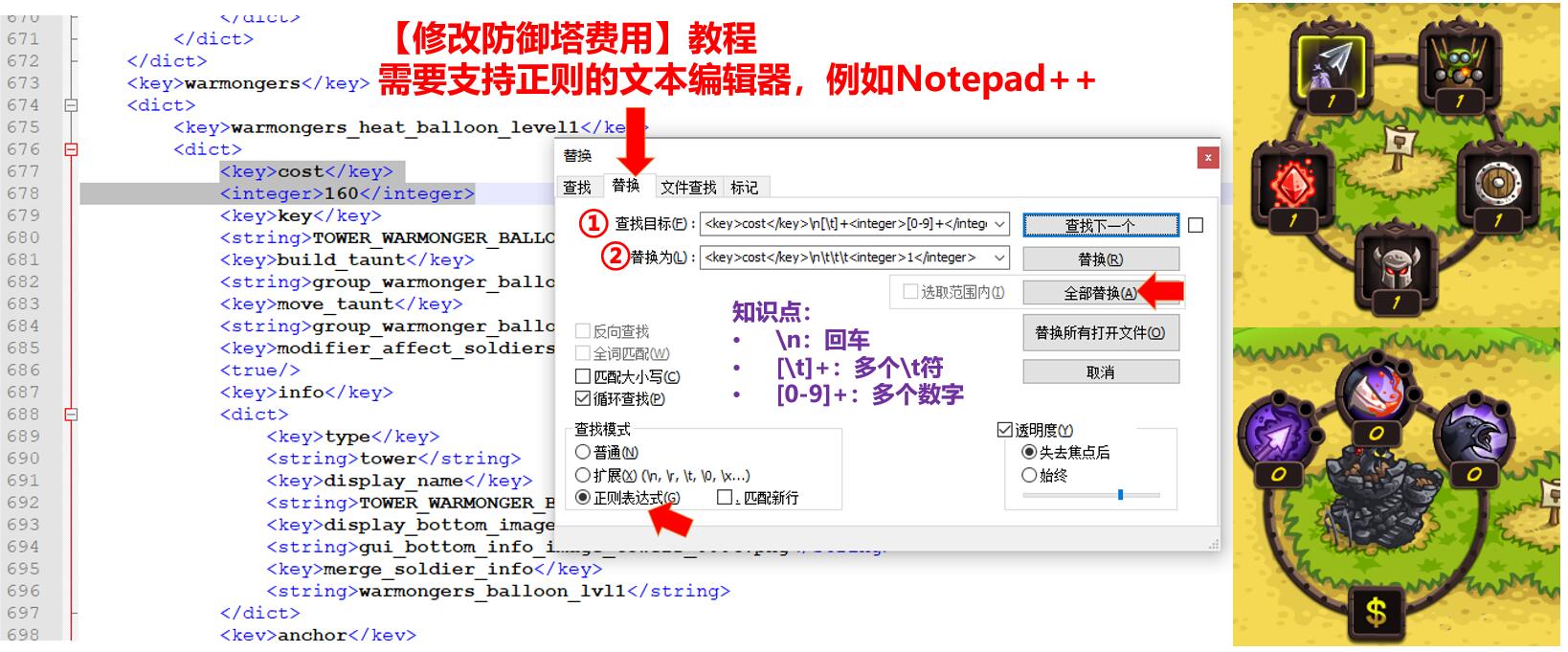This screenshot has height=652, width=1568.
Task: Open the 替换为 history dropdown arrow
Action: click(999, 258)
